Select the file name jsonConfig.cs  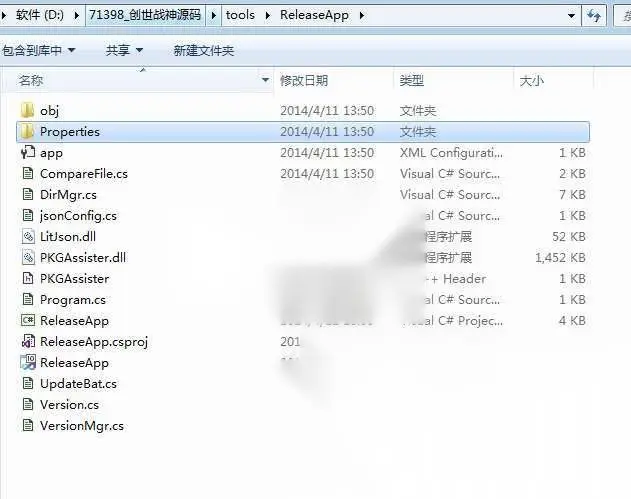click(78, 216)
